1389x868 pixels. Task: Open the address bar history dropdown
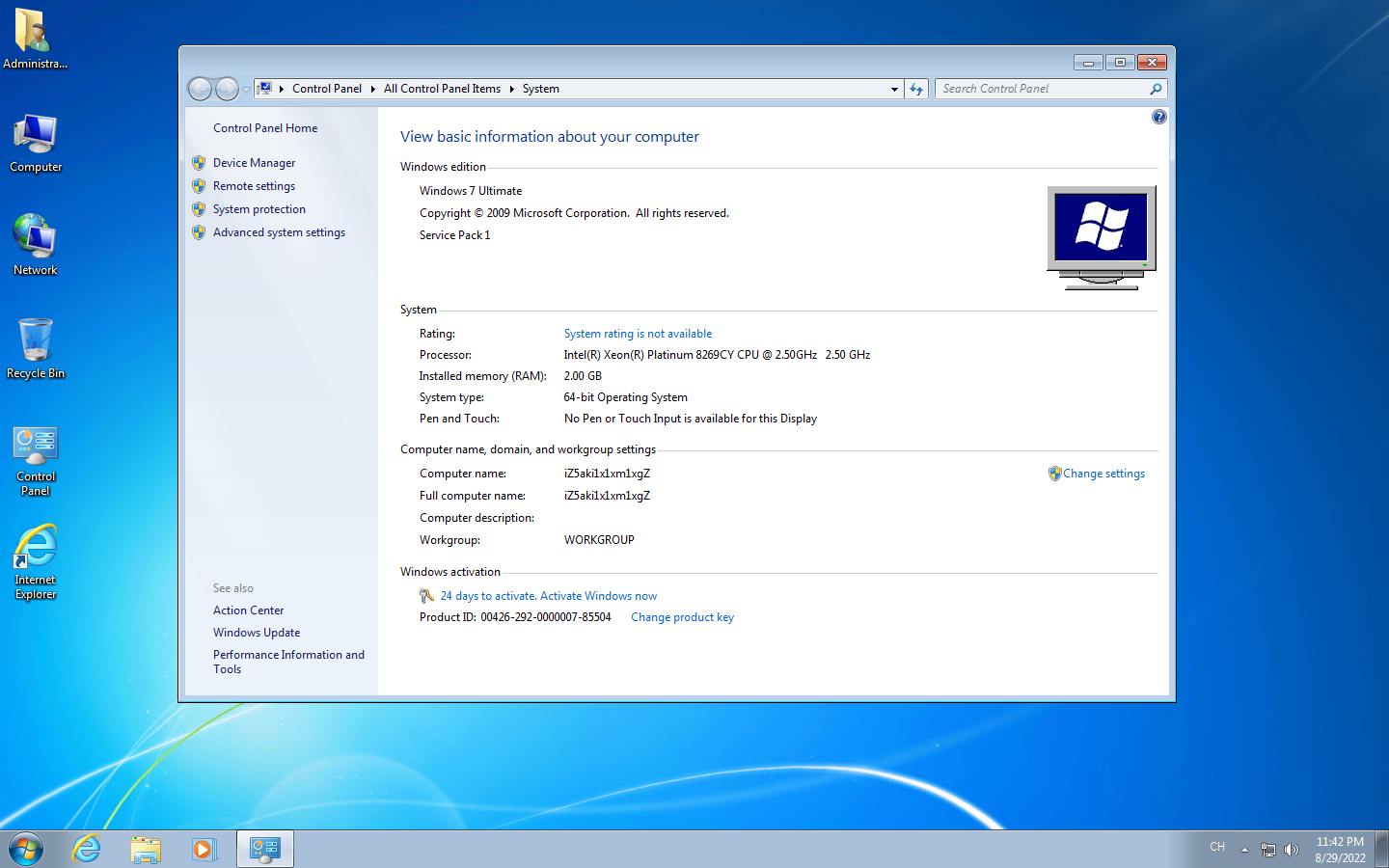(x=894, y=89)
